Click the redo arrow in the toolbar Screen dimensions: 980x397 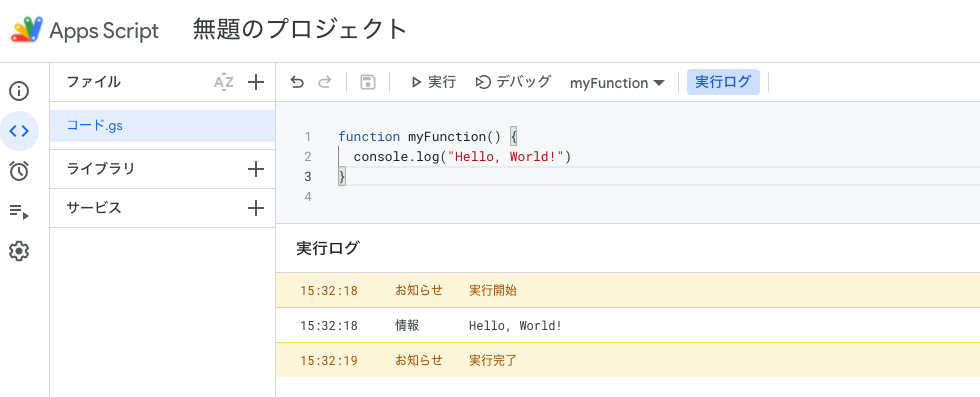coord(324,83)
